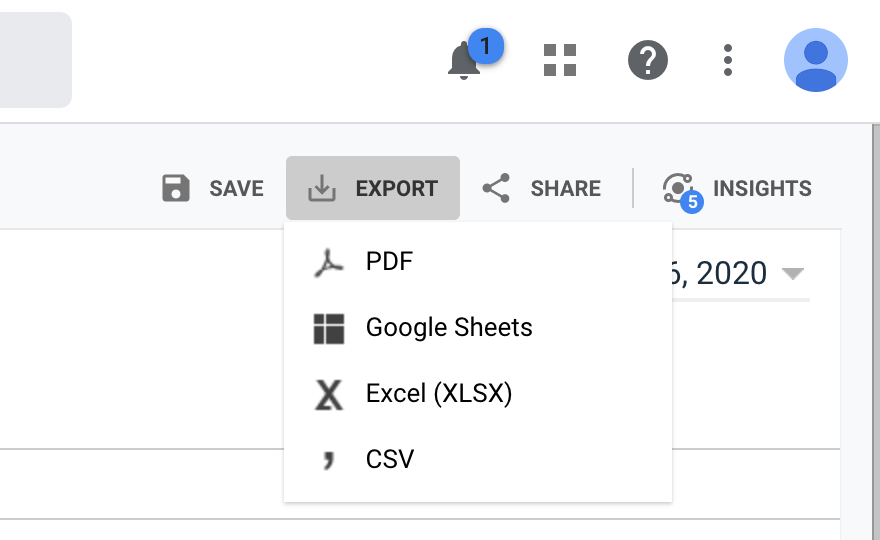Click the floppy disk Save icon
Image resolution: width=880 pixels, height=540 pixels.
(x=176, y=188)
